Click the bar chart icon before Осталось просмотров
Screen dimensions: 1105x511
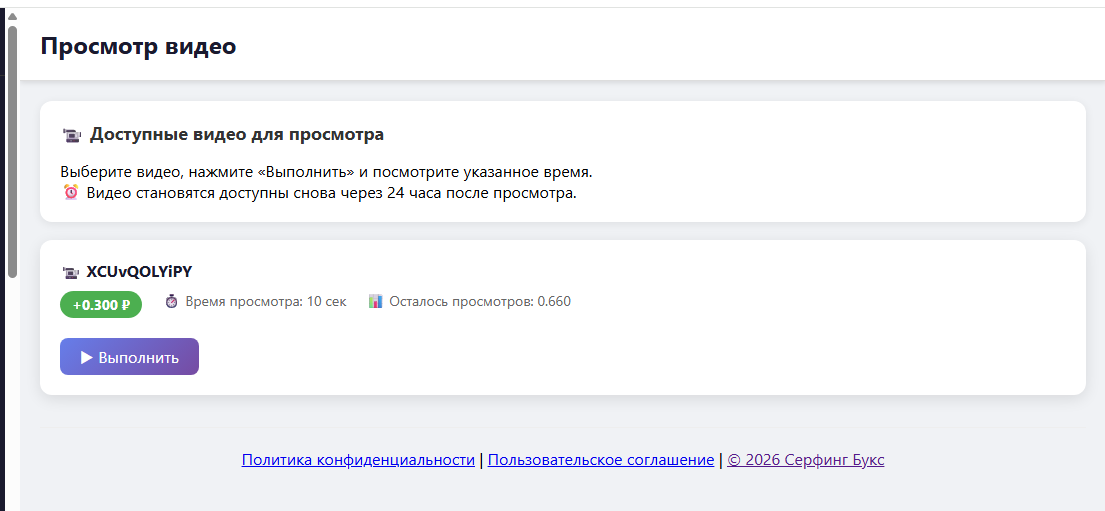(375, 301)
